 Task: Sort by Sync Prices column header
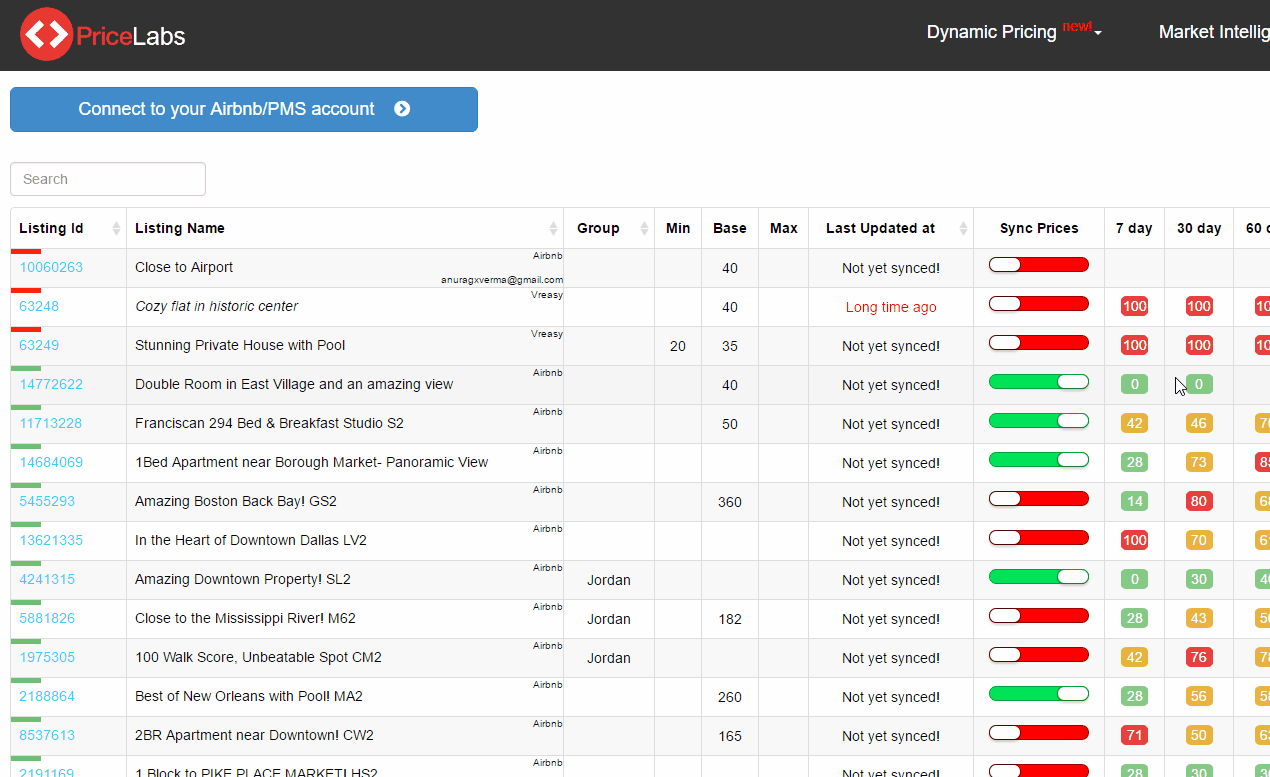pos(1039,228)
